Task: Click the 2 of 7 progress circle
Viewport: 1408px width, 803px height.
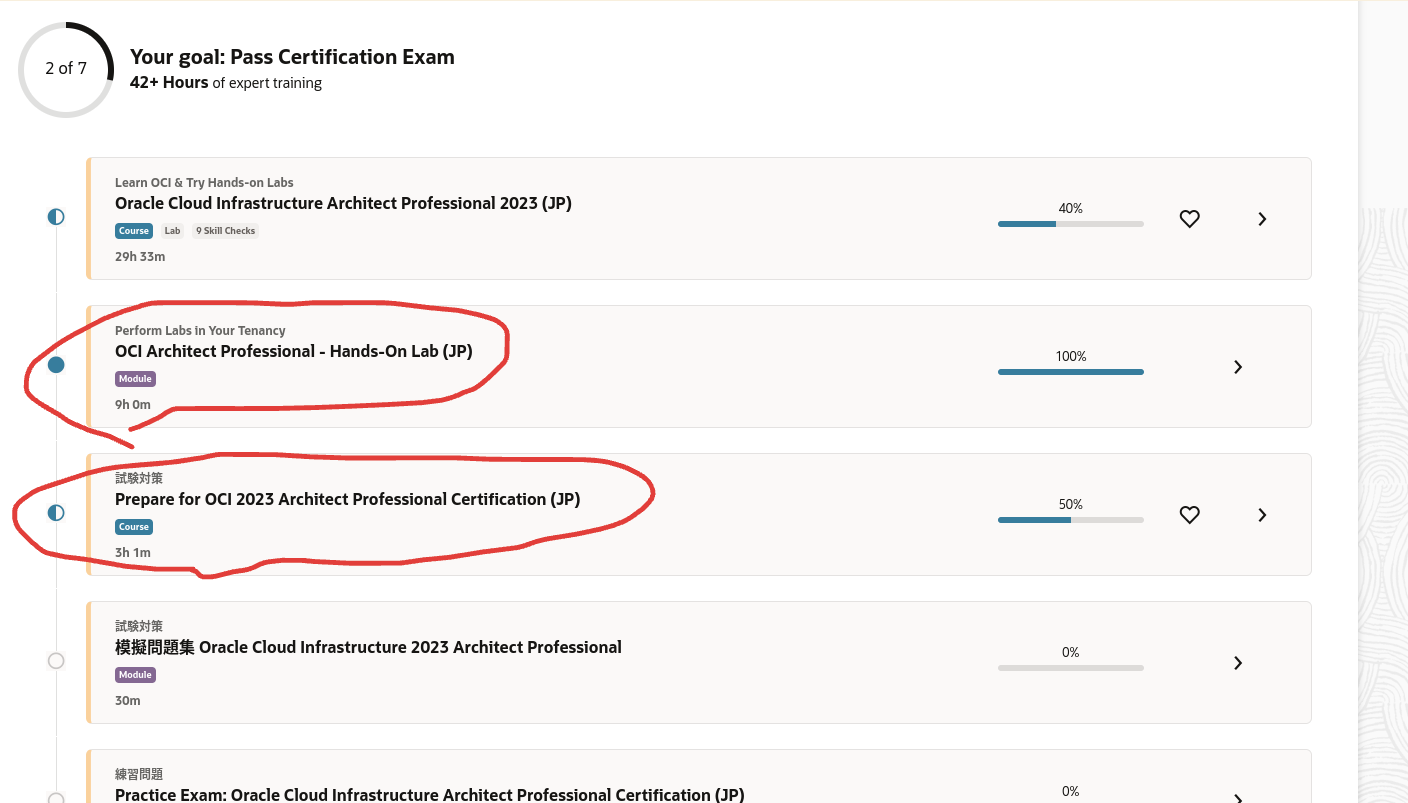Action: tap(66, 69)
